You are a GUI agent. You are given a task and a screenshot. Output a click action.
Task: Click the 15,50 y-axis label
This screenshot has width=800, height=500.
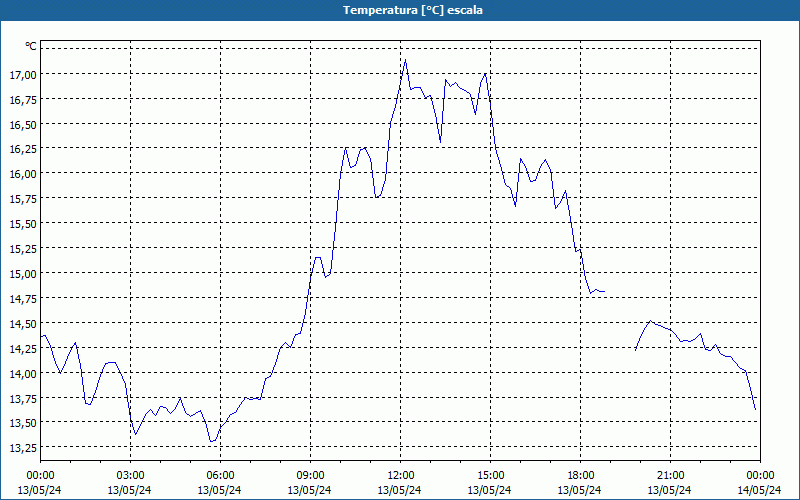pos(23,224)
